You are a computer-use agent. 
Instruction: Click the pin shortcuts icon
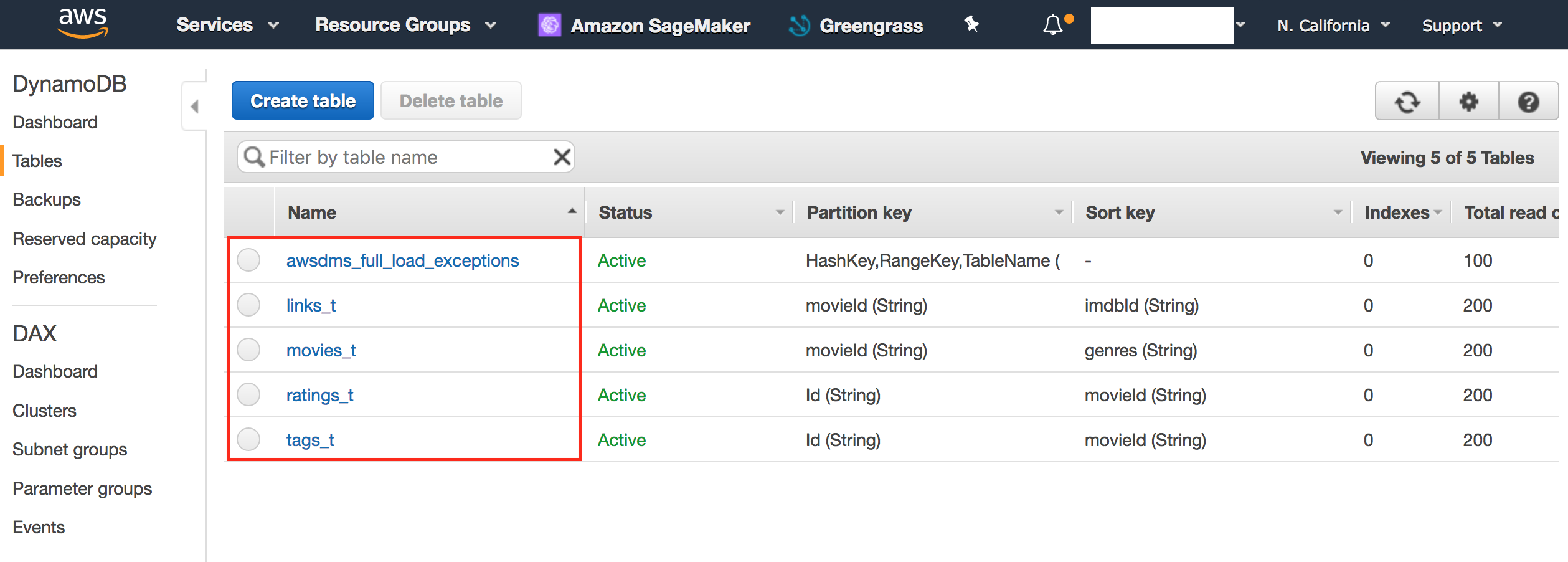971,25
